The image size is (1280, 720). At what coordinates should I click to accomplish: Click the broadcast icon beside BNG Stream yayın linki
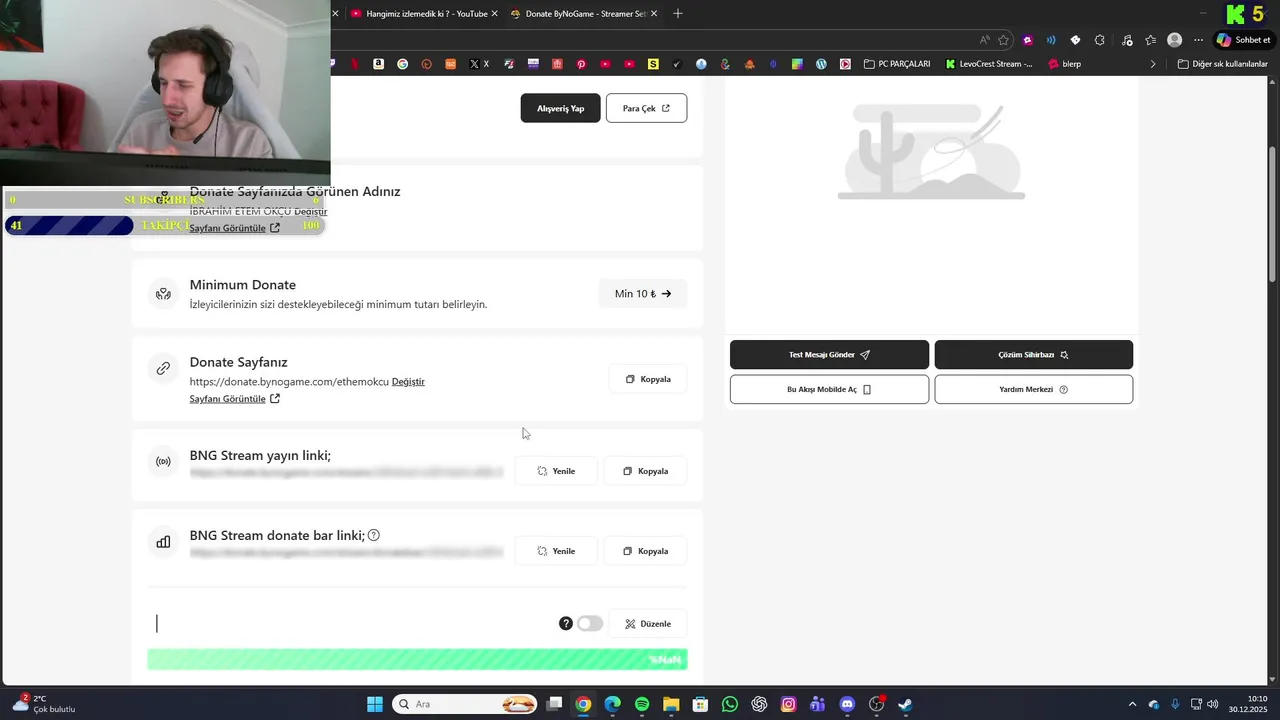163,462
